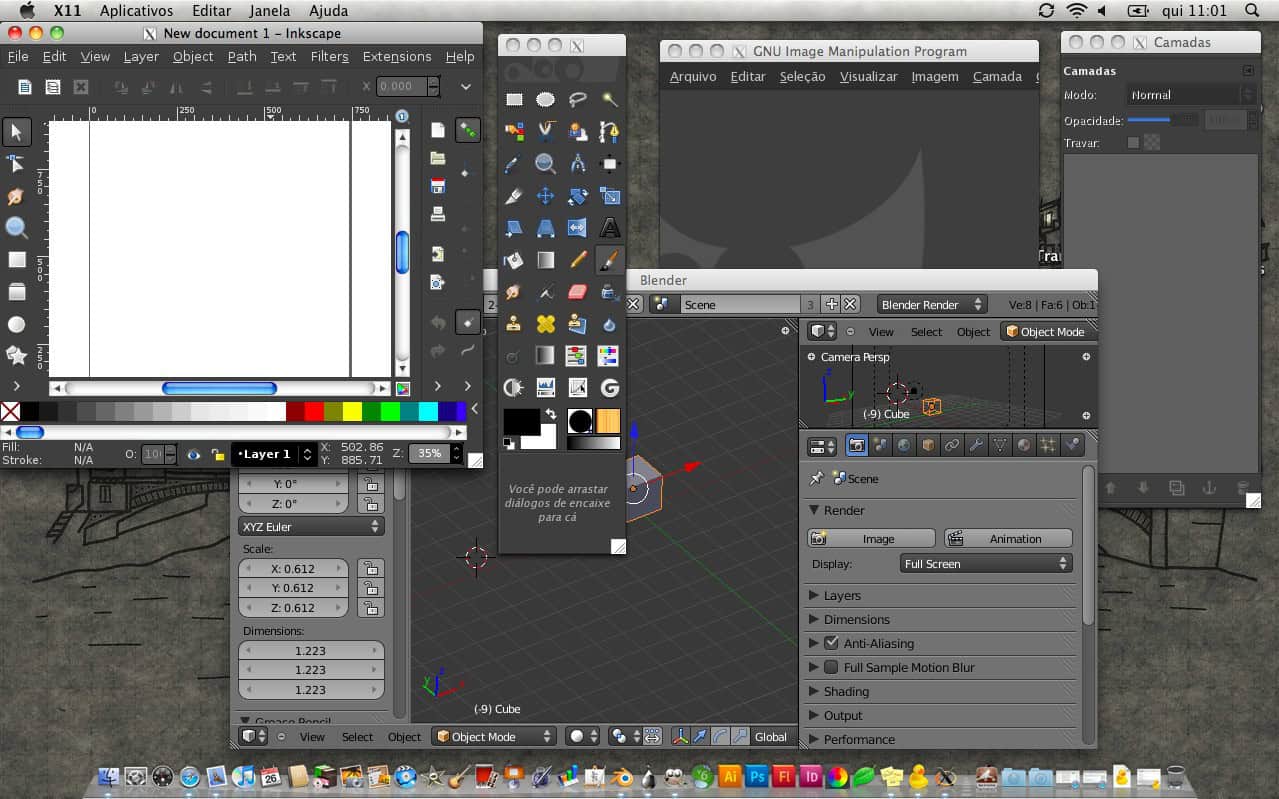This screenshot has width=1279, height=799.
Task: Open the Extensions menu in Inkscape
Action: pos(397,57)
